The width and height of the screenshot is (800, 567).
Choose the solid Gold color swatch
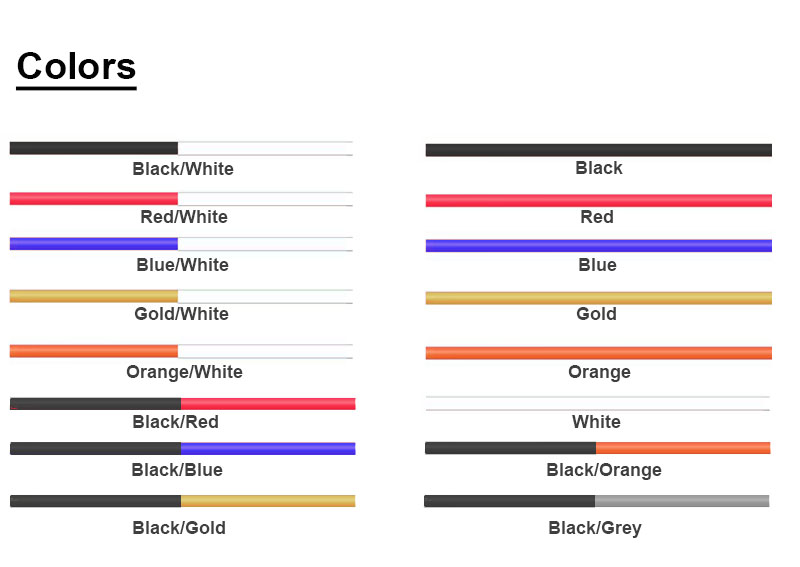[598, 297]
